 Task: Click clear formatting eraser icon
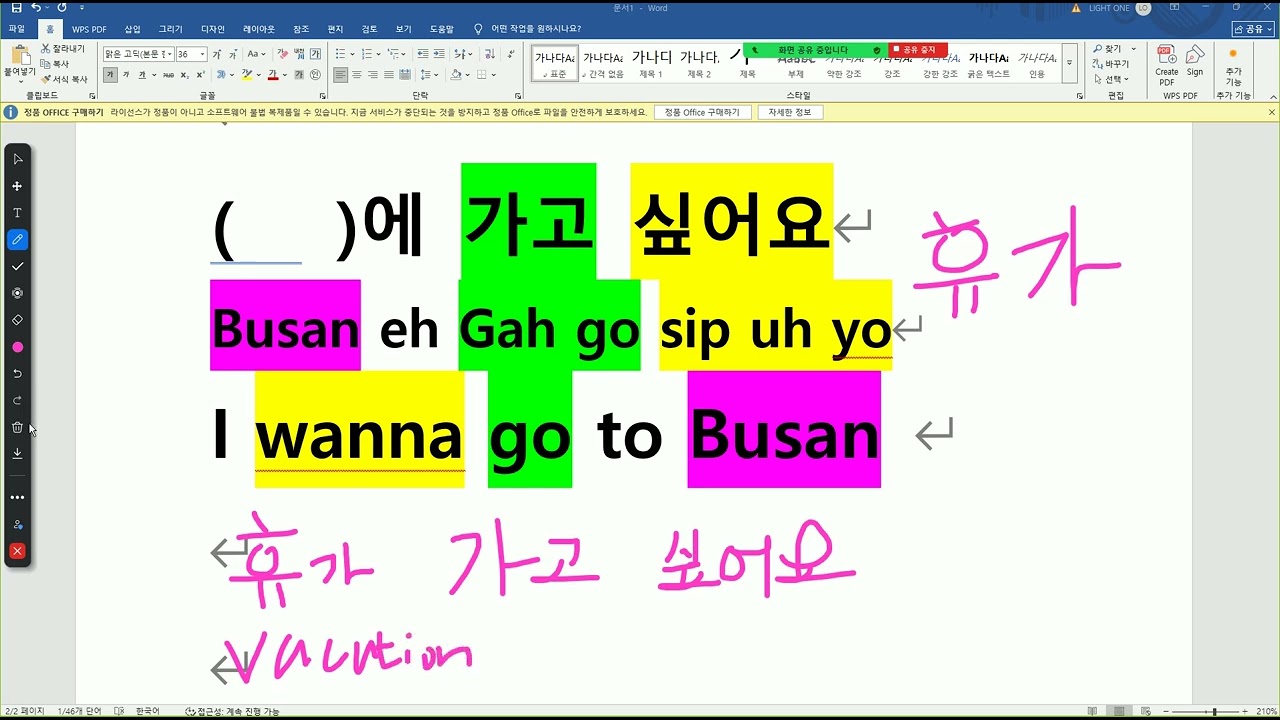pyautogui.click(x=283, y=54)
